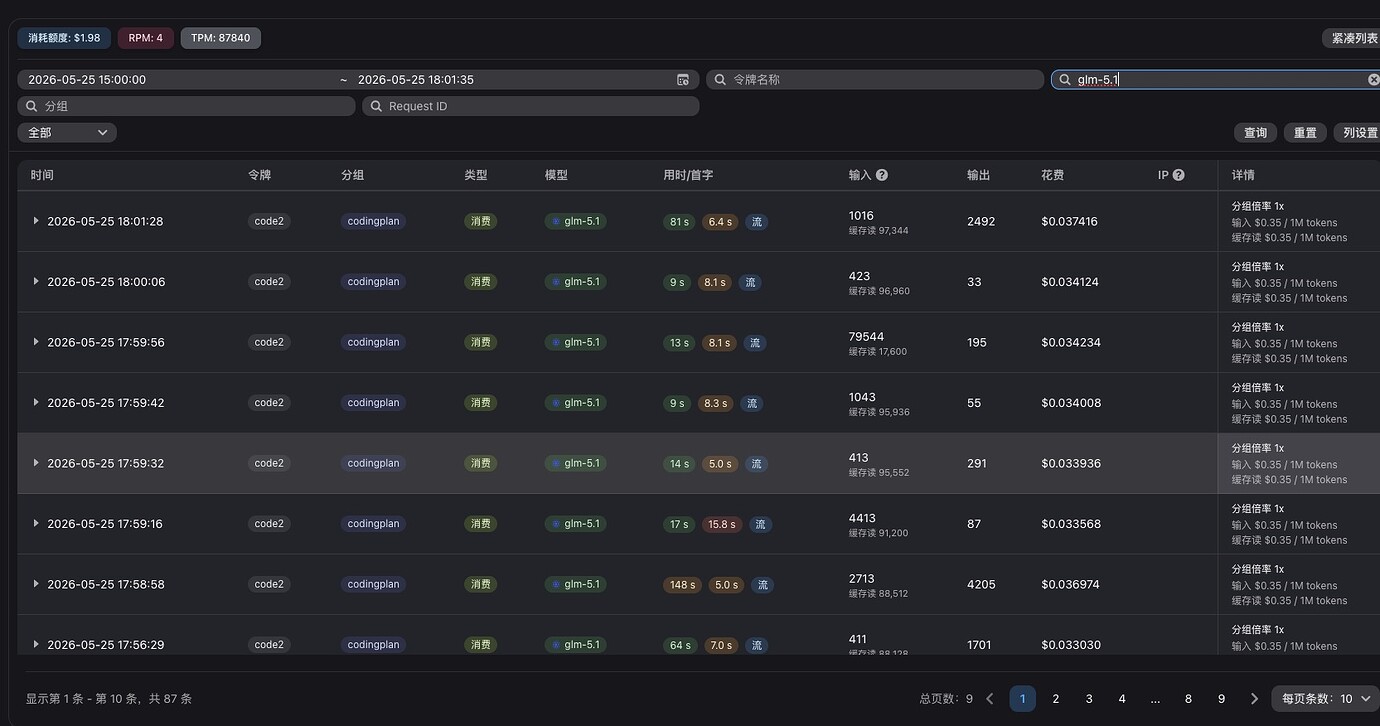Go to page 3
1380x726 pixels.
(1089, 699)
